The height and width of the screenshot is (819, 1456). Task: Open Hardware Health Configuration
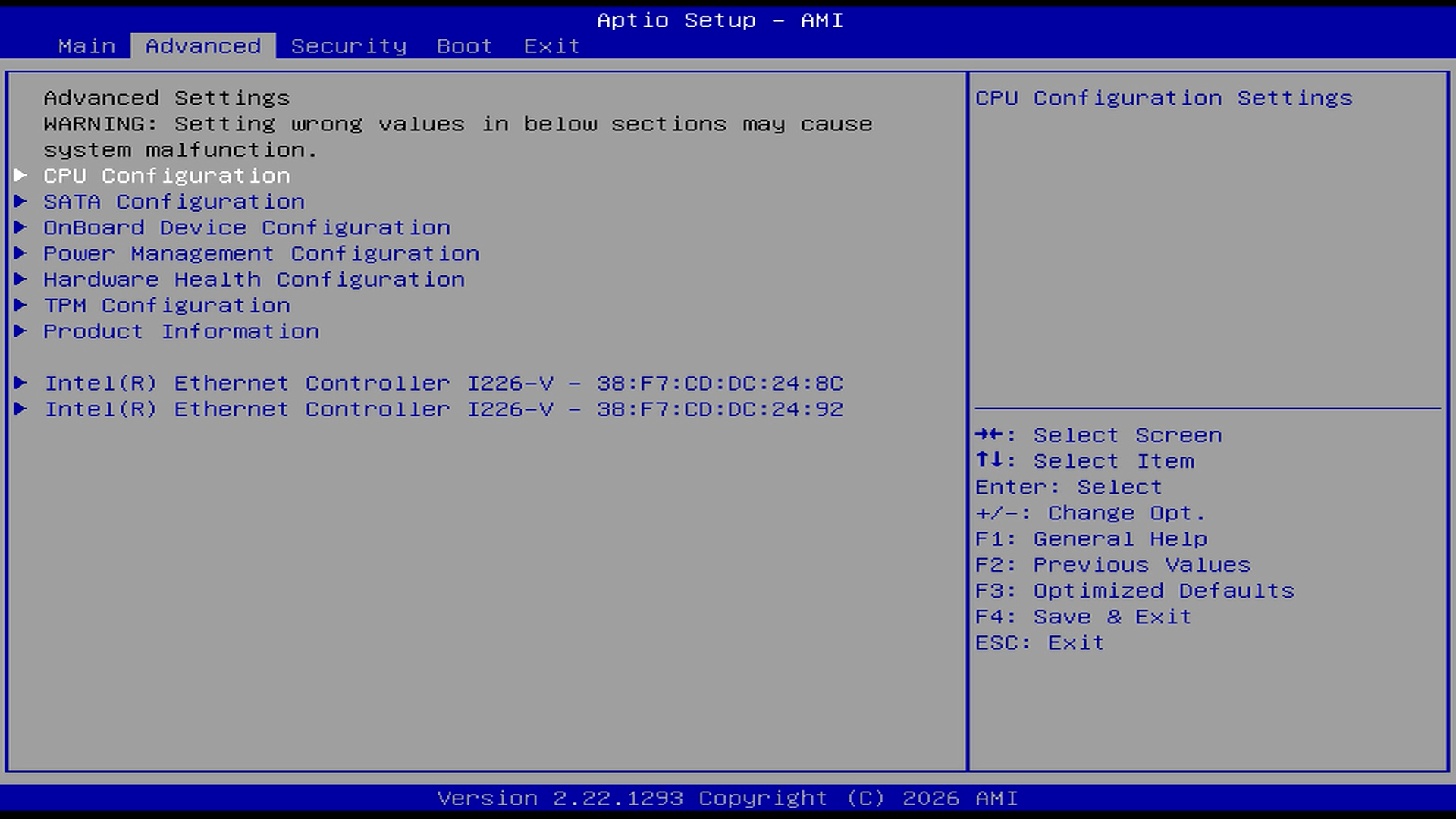pos(254,280)
